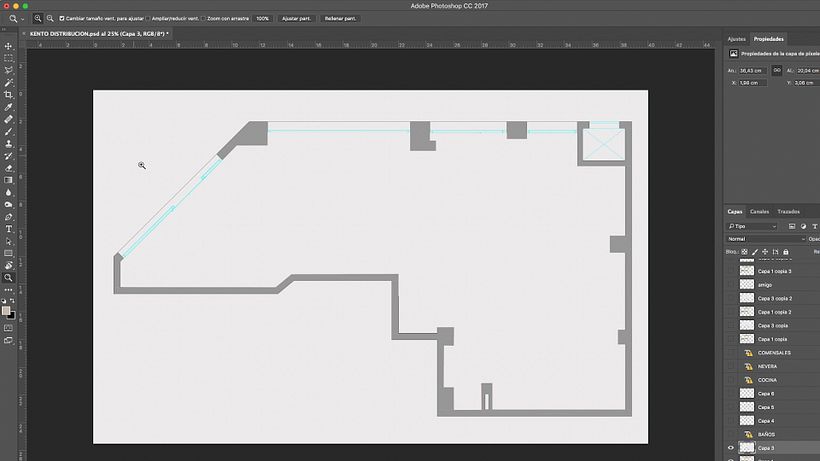Select the Brush tool
Screen dimensions: 820x461
(x=8, y=131)
